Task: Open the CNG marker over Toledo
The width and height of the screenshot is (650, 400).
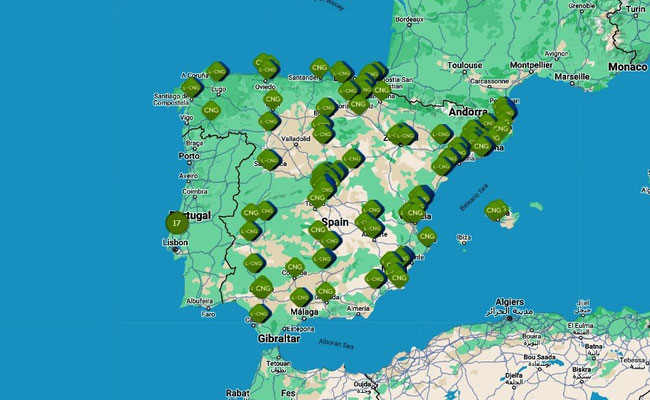Action: [317, 198]
